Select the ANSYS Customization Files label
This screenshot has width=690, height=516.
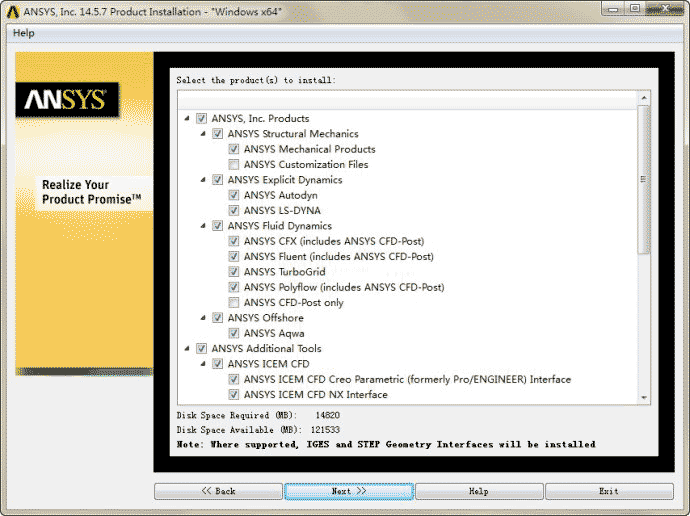(x=306, y=165)
